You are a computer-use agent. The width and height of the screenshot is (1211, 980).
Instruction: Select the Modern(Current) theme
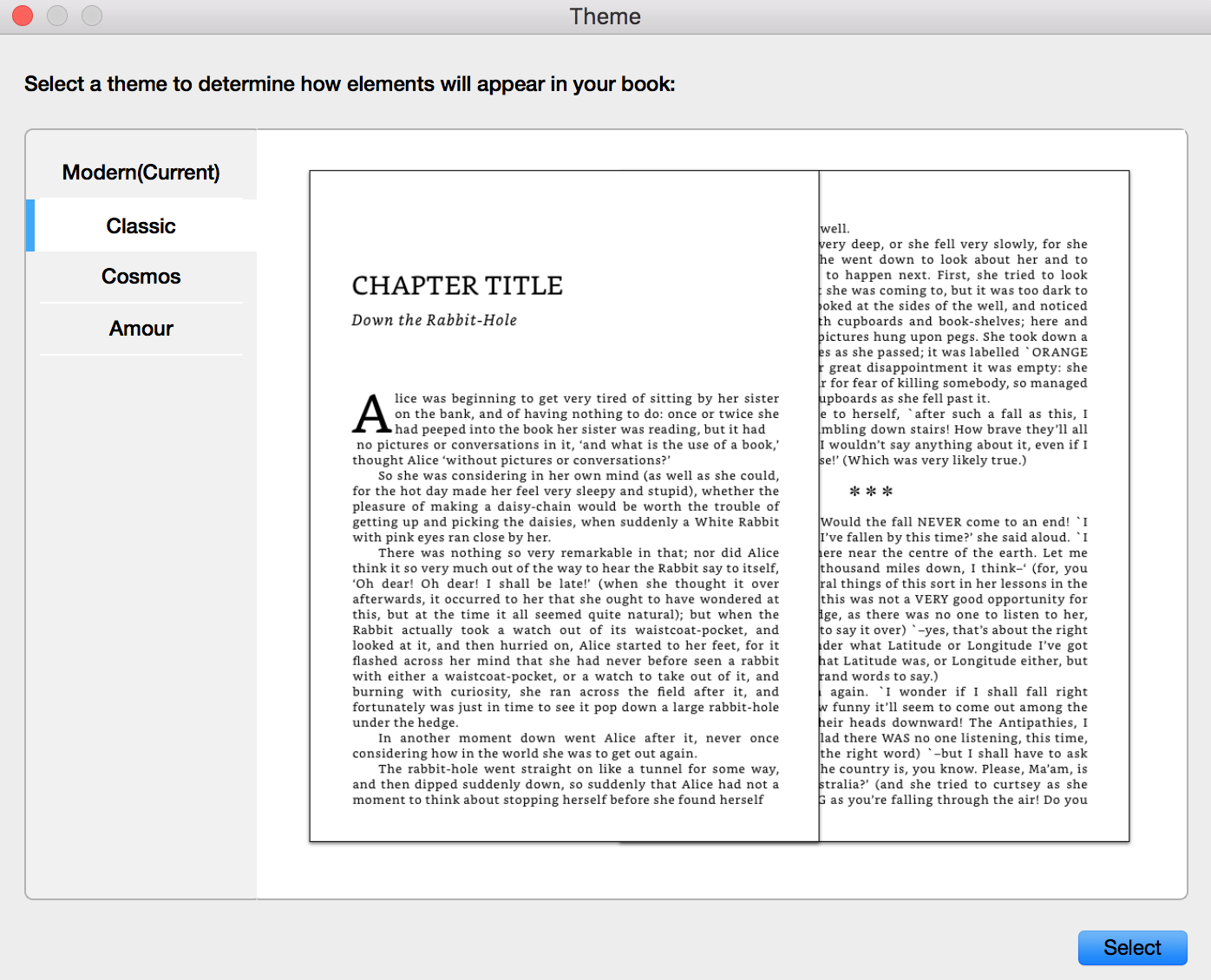[141, 173]
